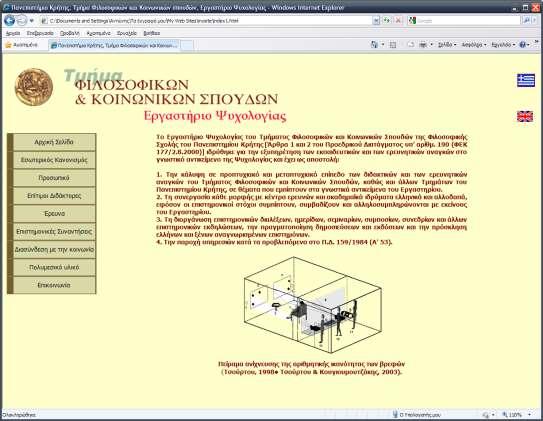Click the Internet Explorer title bar icon
This screenshot has height=421, width=543.
pos(6,7)
